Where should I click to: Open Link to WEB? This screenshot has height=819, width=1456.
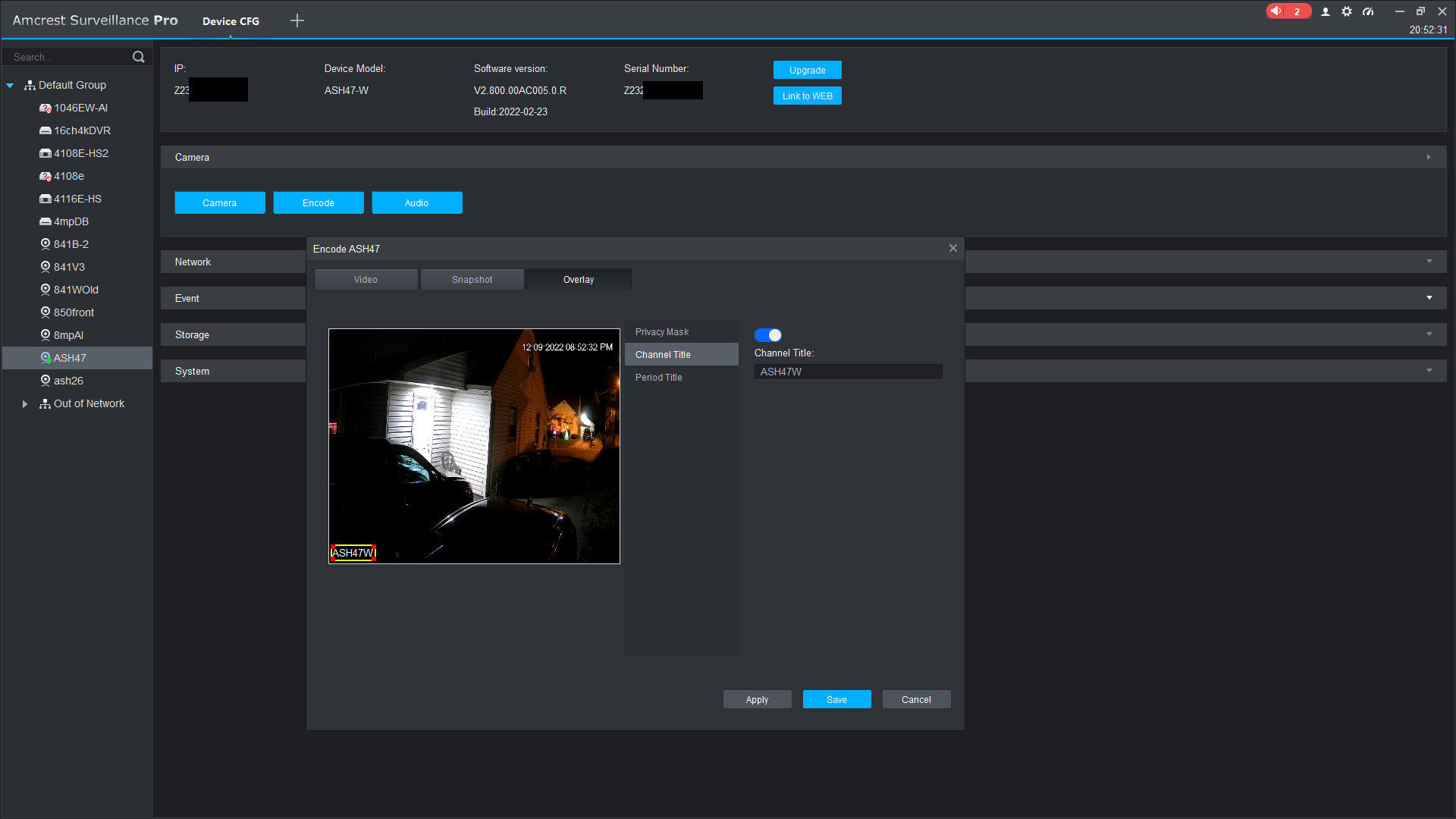tap(807, 96)
